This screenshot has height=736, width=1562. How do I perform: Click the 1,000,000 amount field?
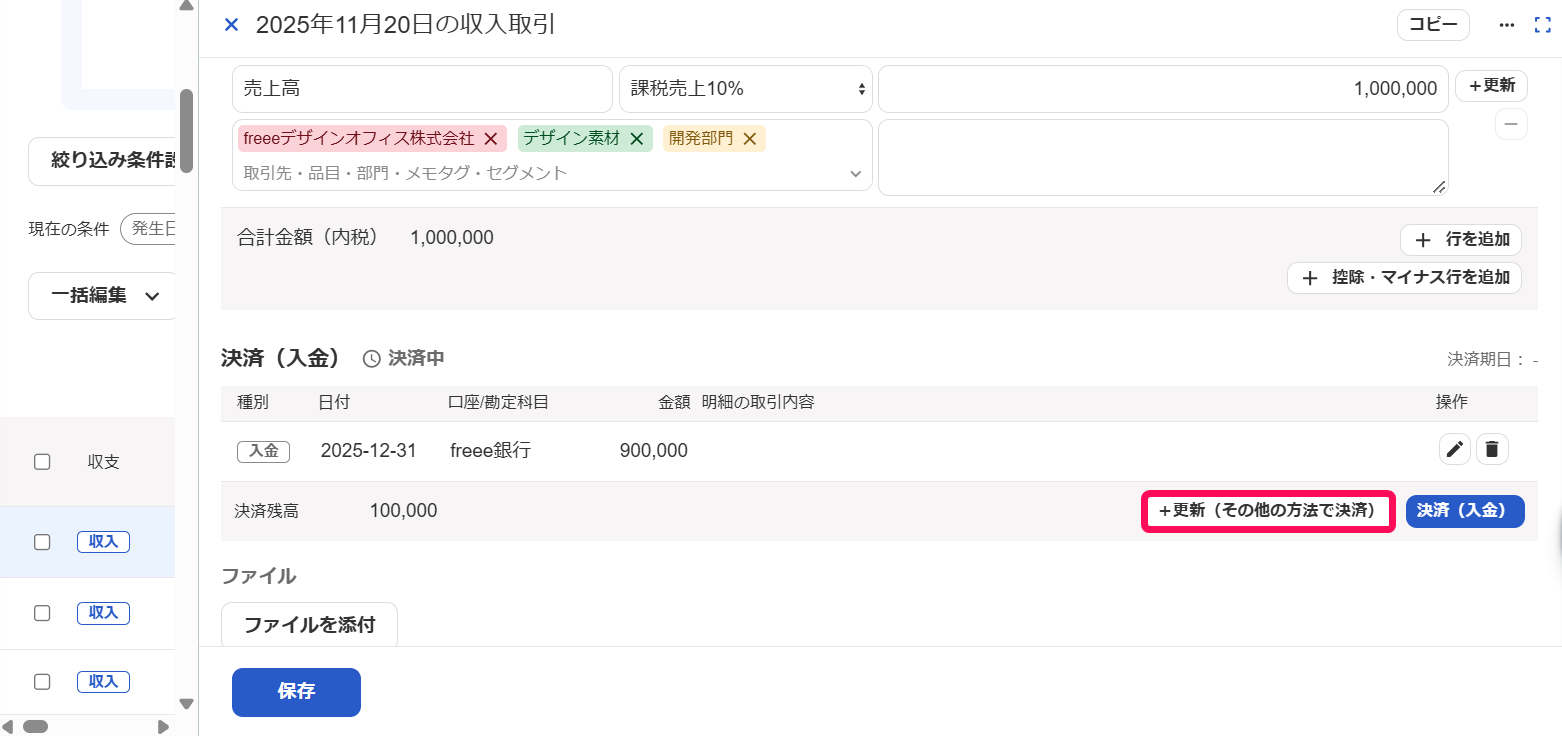(x=1163, y=89)
